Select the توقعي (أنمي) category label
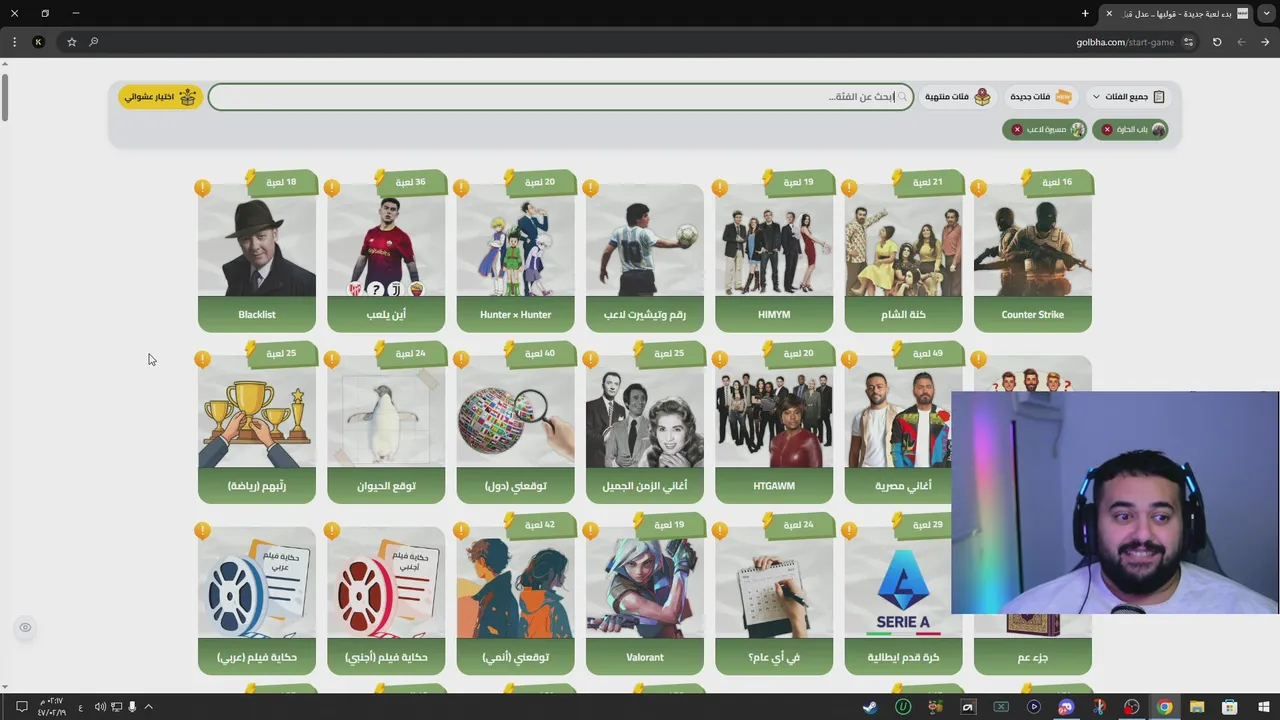The height and width of the screenshot is (720, 1280). (516, 657)
